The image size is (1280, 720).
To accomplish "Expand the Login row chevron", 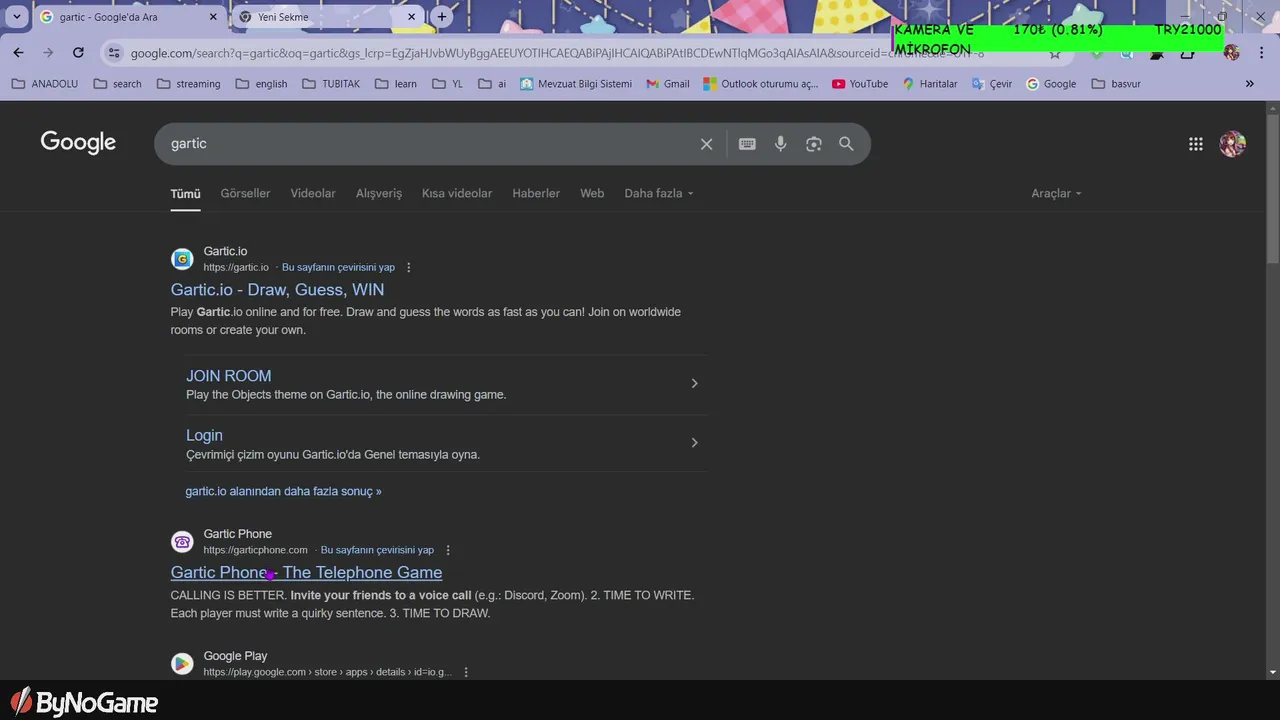I will click(x=694, y=443).
